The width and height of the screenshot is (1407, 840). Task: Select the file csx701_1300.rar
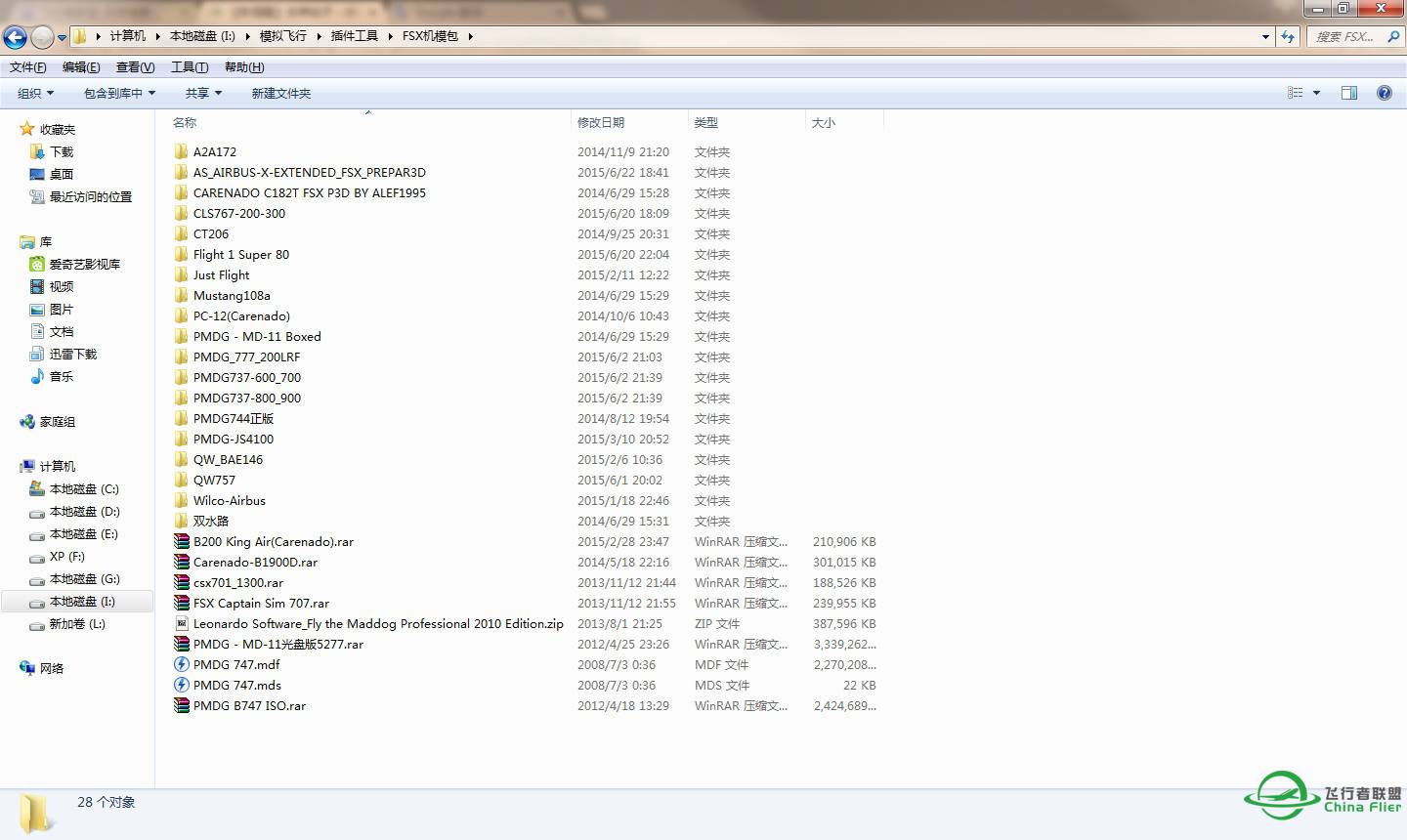tap(238, 583)
